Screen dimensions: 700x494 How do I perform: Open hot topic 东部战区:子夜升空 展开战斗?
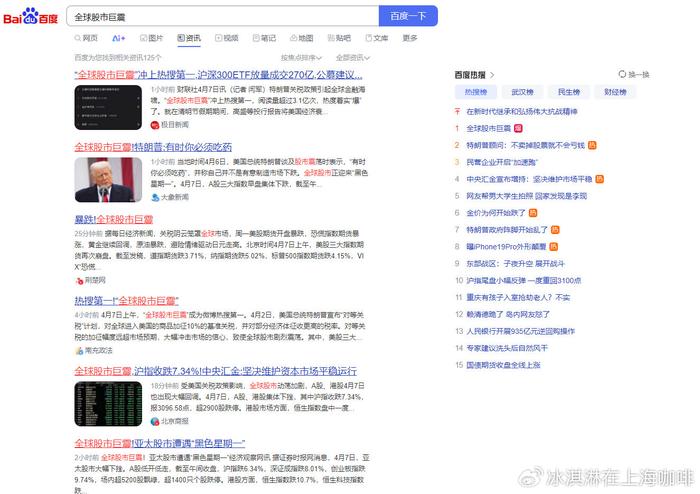(515, 264)
